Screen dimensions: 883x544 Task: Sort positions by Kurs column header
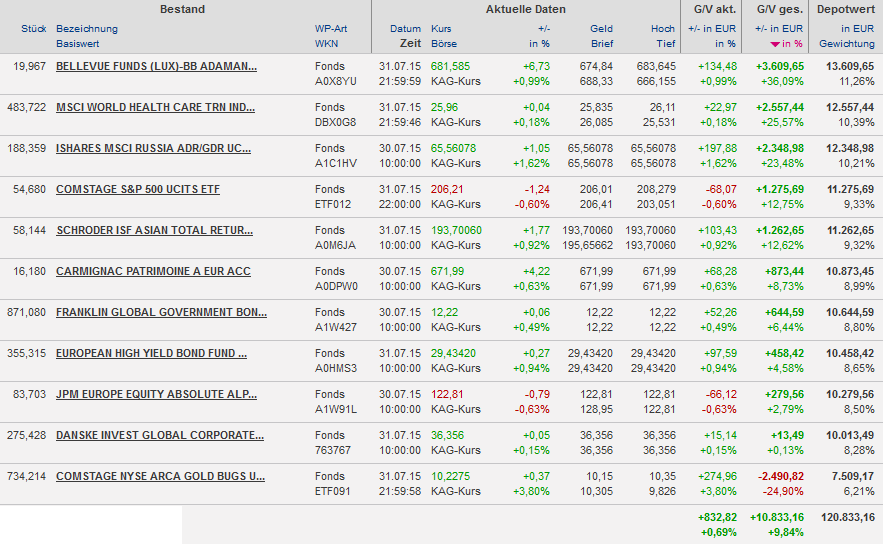point(441,29)
